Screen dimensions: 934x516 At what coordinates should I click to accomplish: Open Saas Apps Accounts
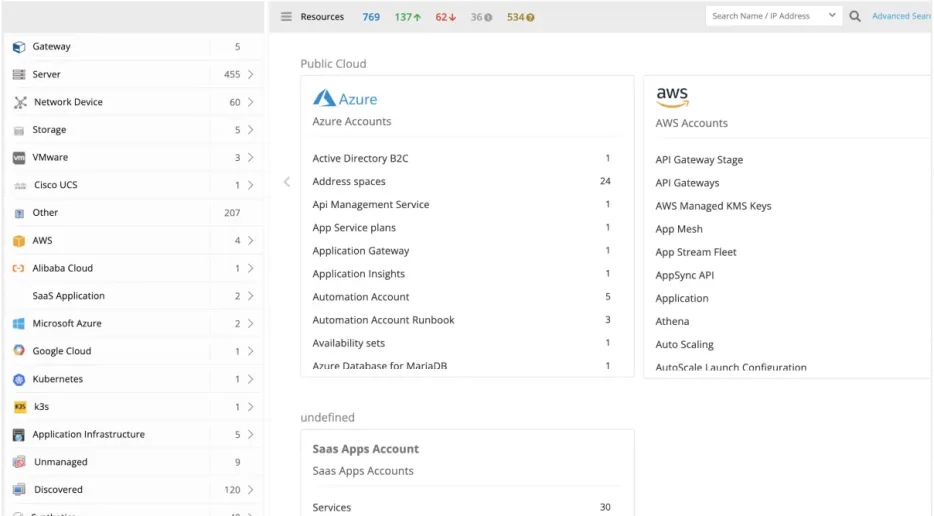(x=363, y=471)
